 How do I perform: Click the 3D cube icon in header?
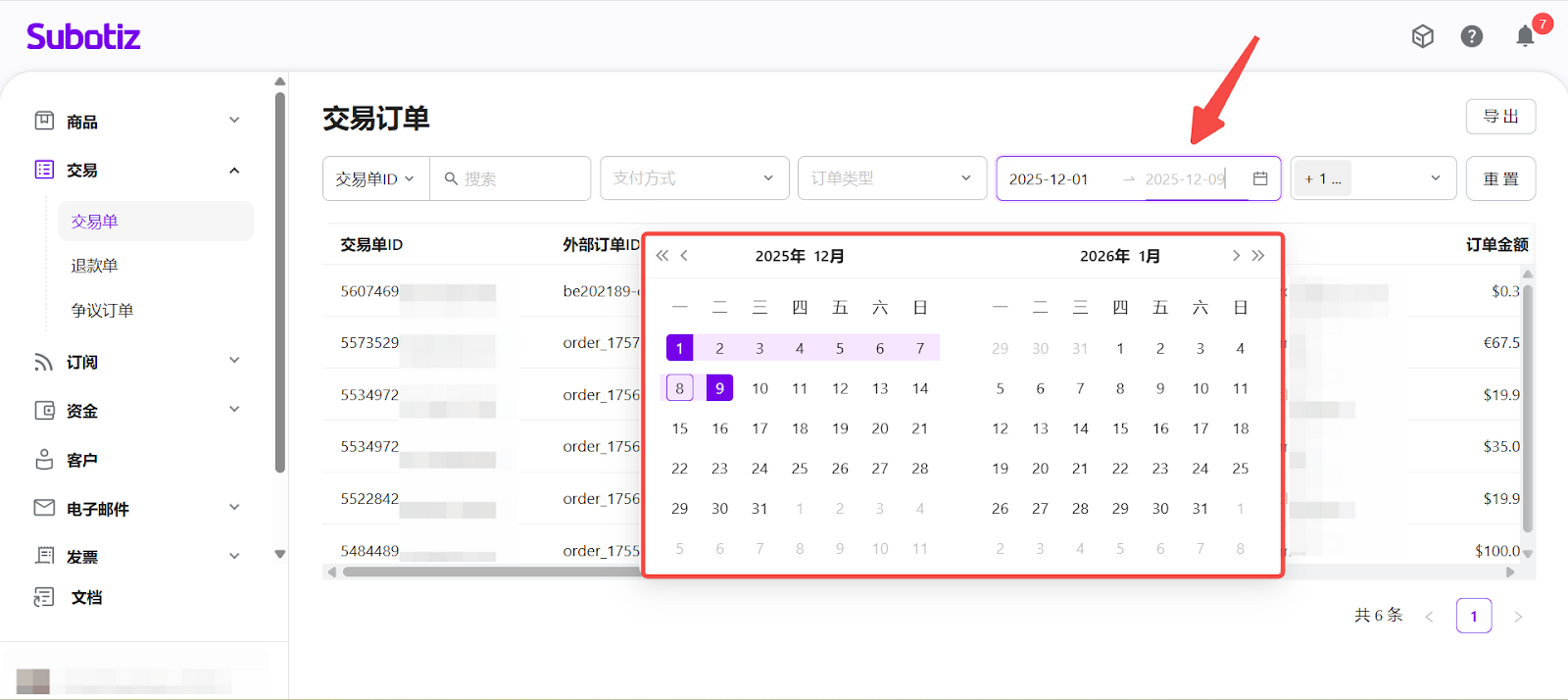[1422, 36]
